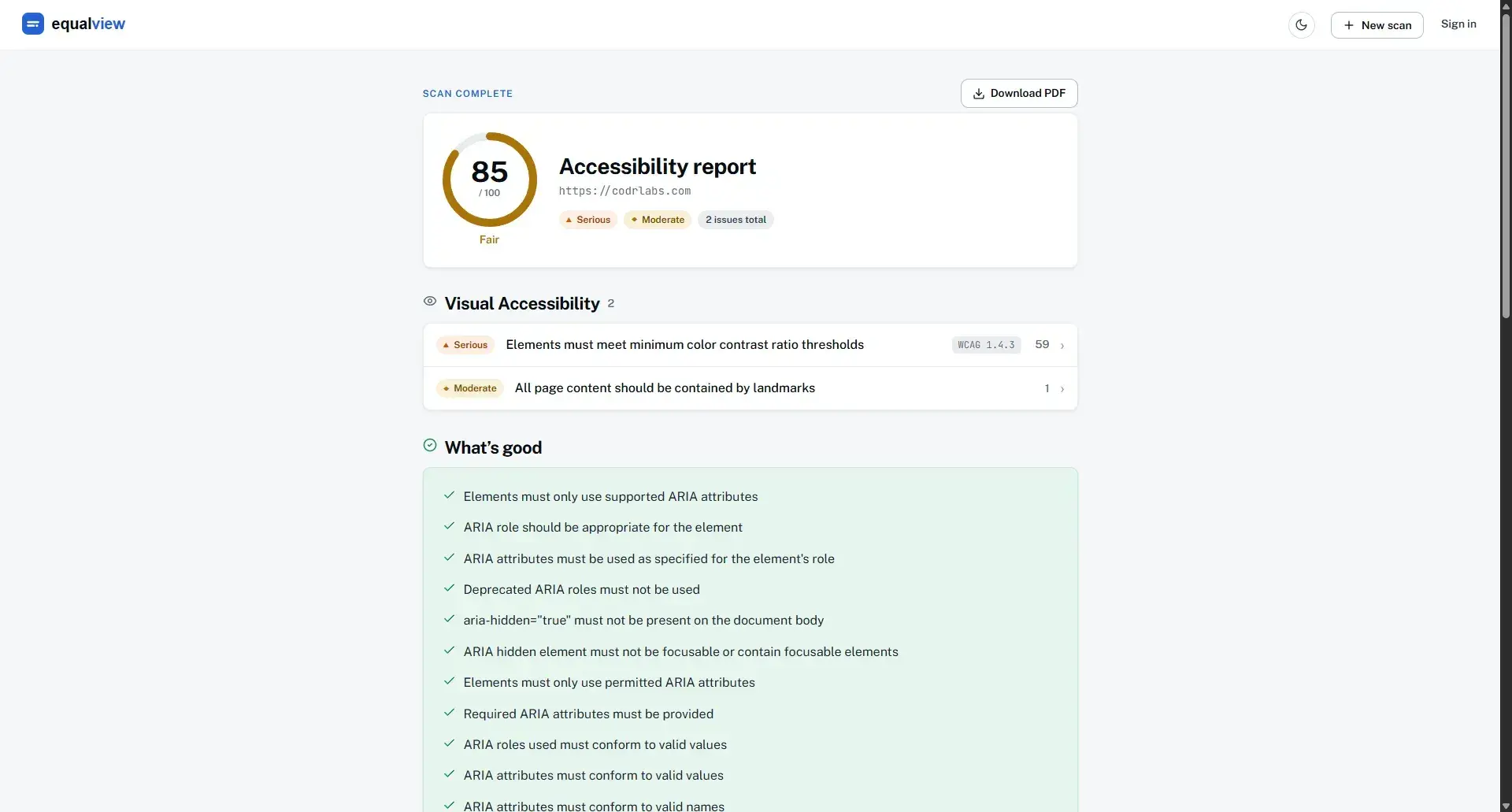Click the equalview logo icon
This screenshot has width=1512, height=812.
click(x=33, y=24)
